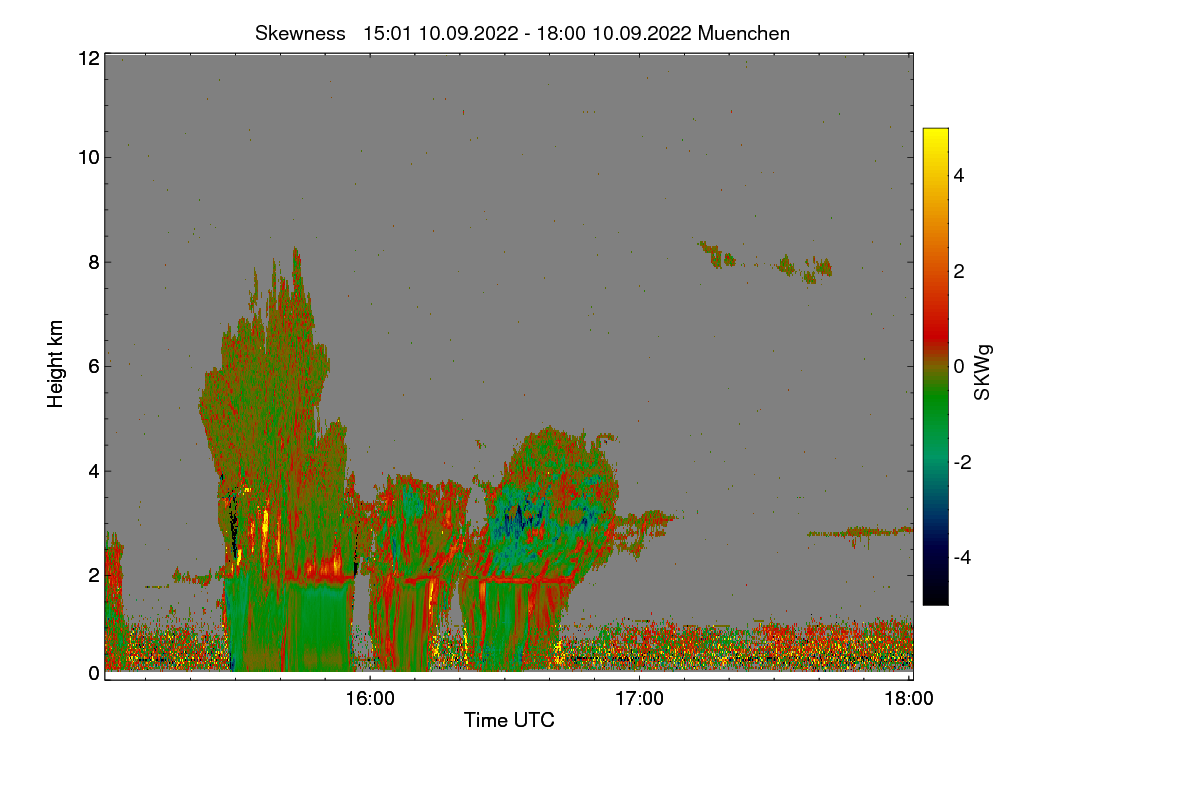Click the "SKWg" colorbar label
Viewport: 1200px width, 800px height.
[984, 373]
